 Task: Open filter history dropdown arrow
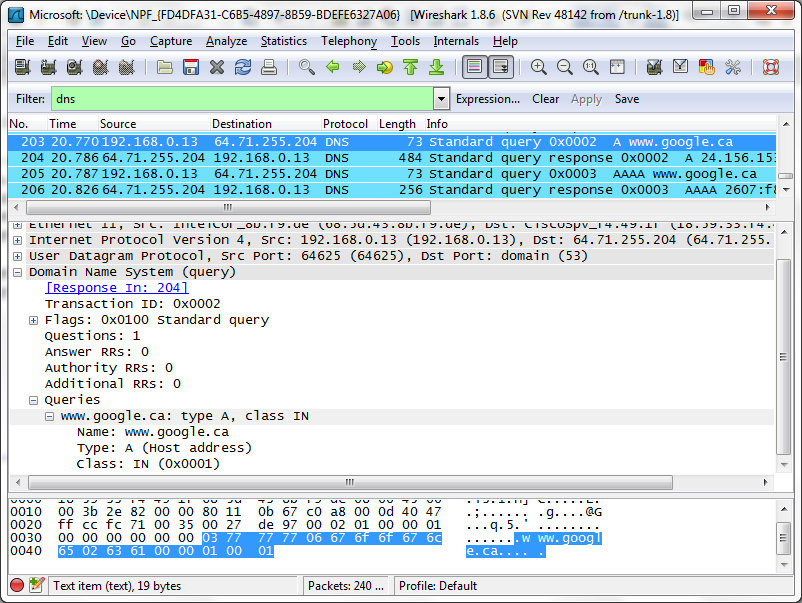click(x=441, y=99)
